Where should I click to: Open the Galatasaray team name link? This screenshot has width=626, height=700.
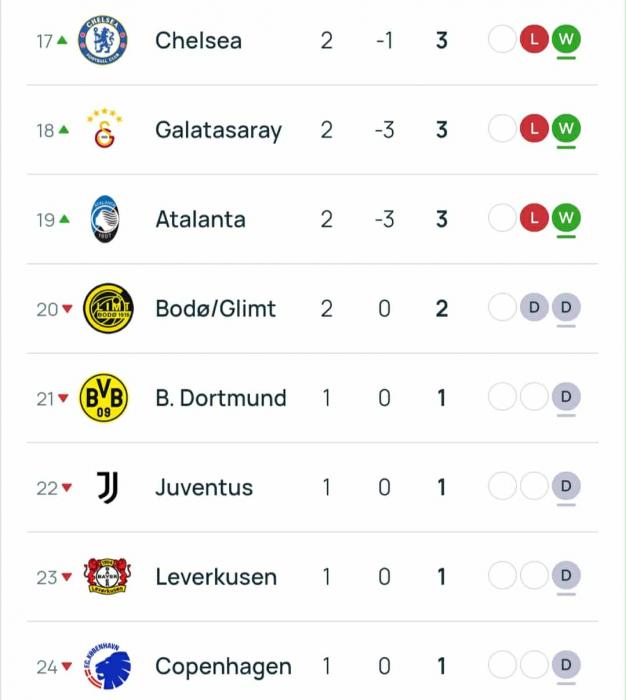(218, 130)
